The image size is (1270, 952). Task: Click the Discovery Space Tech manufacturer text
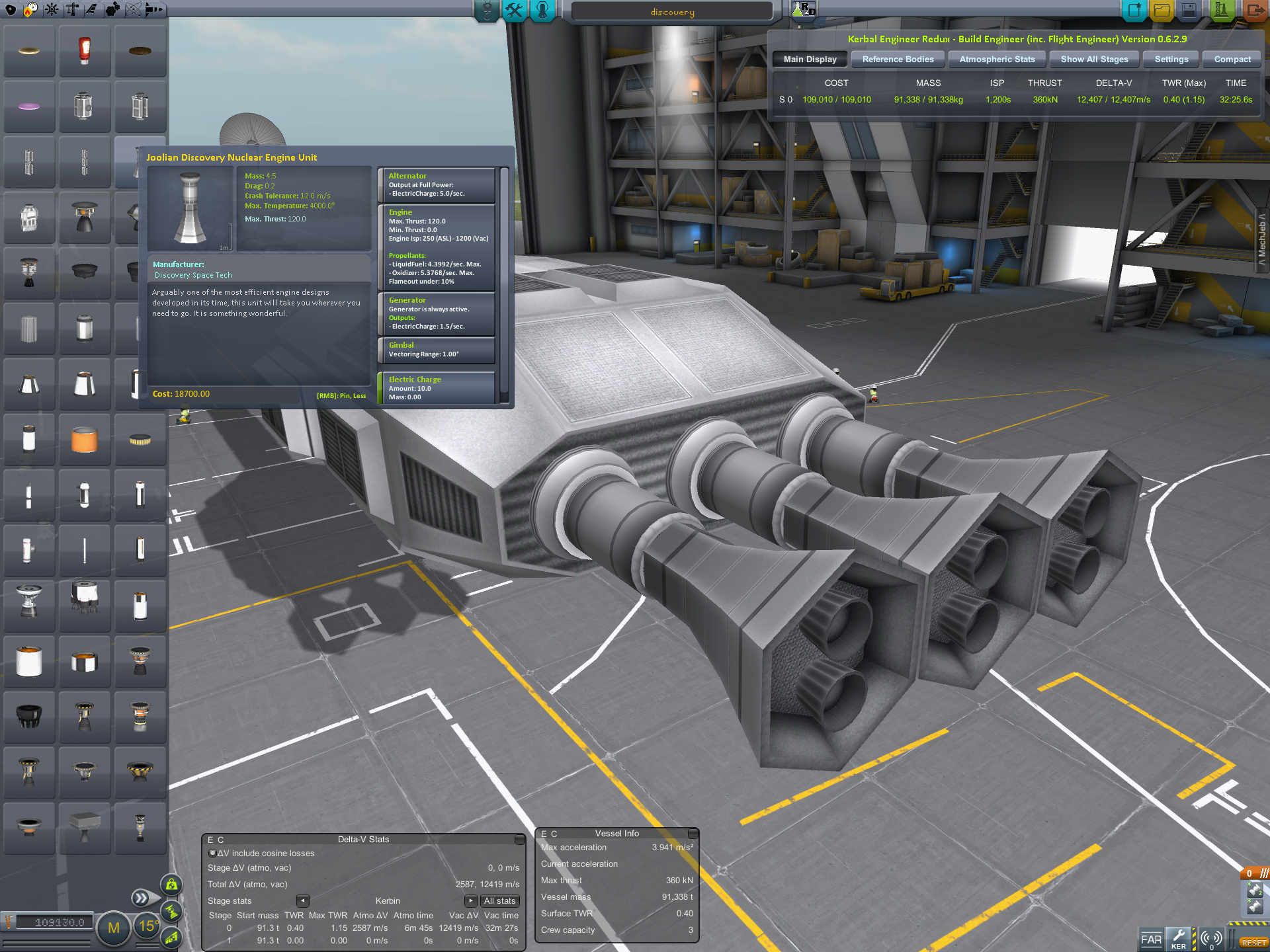193,275
